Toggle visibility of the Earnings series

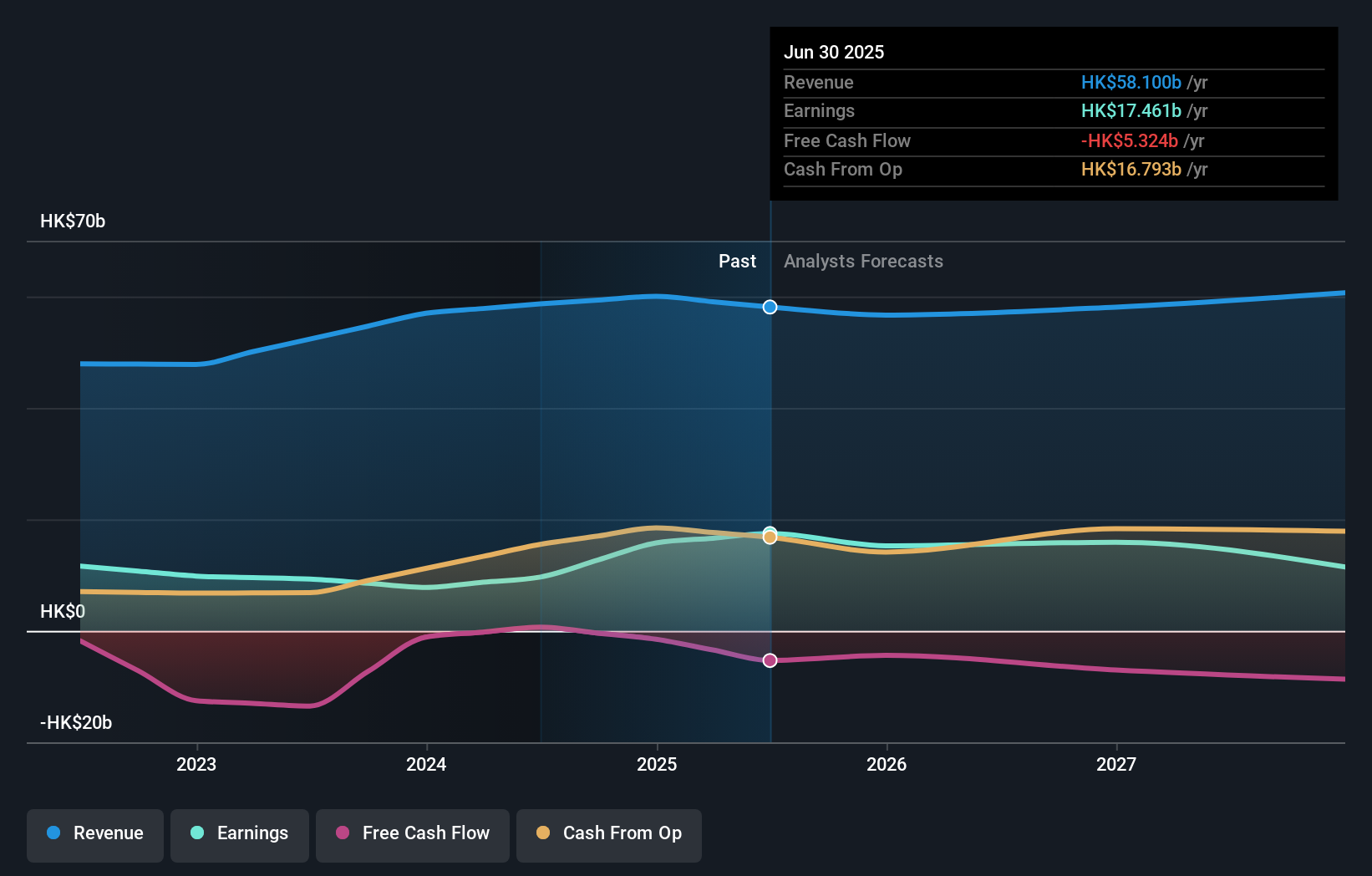click(x=240, y=833)
